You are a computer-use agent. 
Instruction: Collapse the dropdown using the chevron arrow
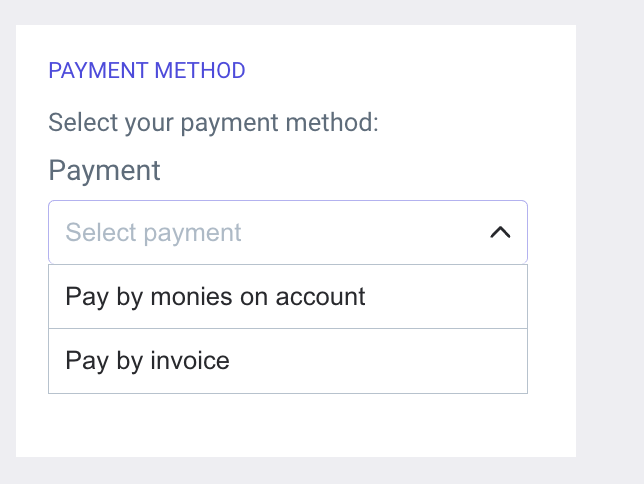500,233
